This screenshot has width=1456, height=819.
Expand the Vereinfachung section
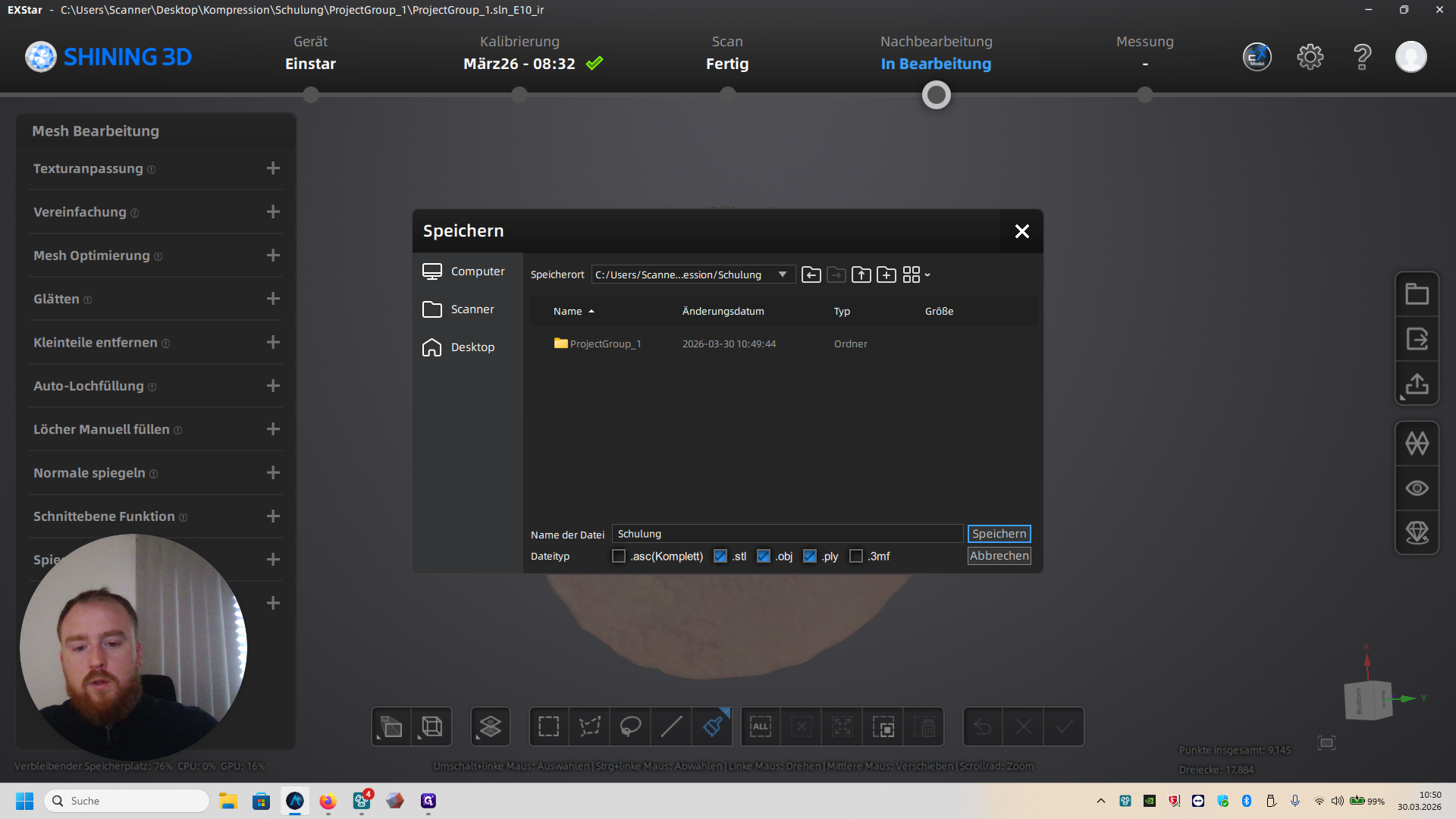tap(273, 212)
